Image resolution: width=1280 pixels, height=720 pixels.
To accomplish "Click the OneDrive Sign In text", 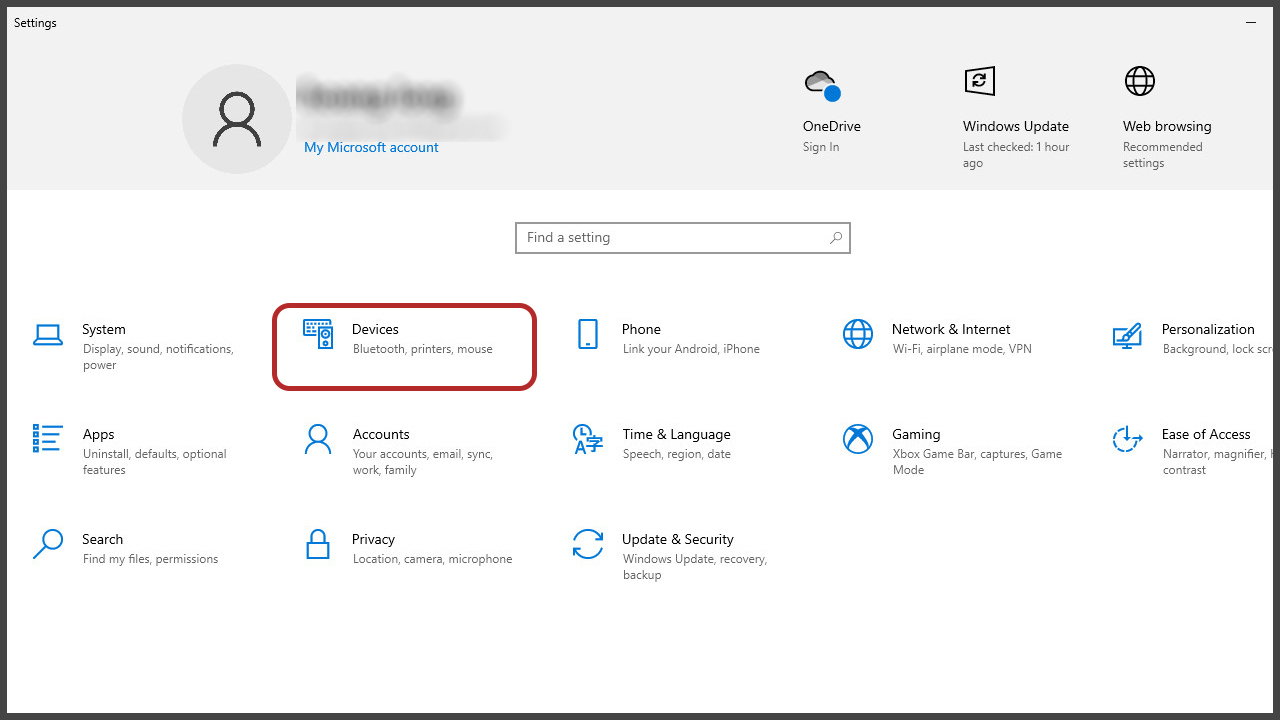I will [x=821, y=147].
